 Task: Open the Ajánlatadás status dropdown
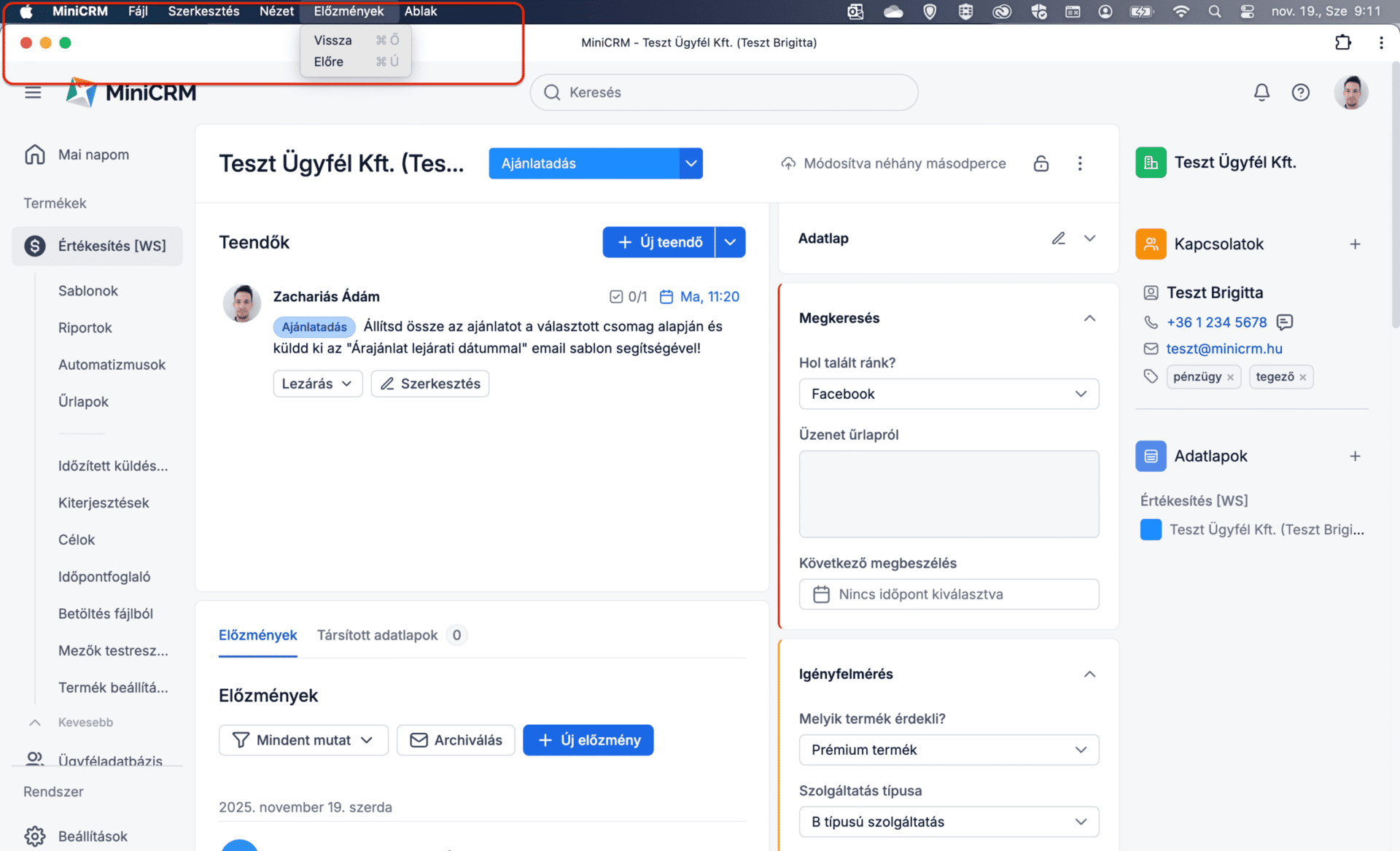coord(691,163)
